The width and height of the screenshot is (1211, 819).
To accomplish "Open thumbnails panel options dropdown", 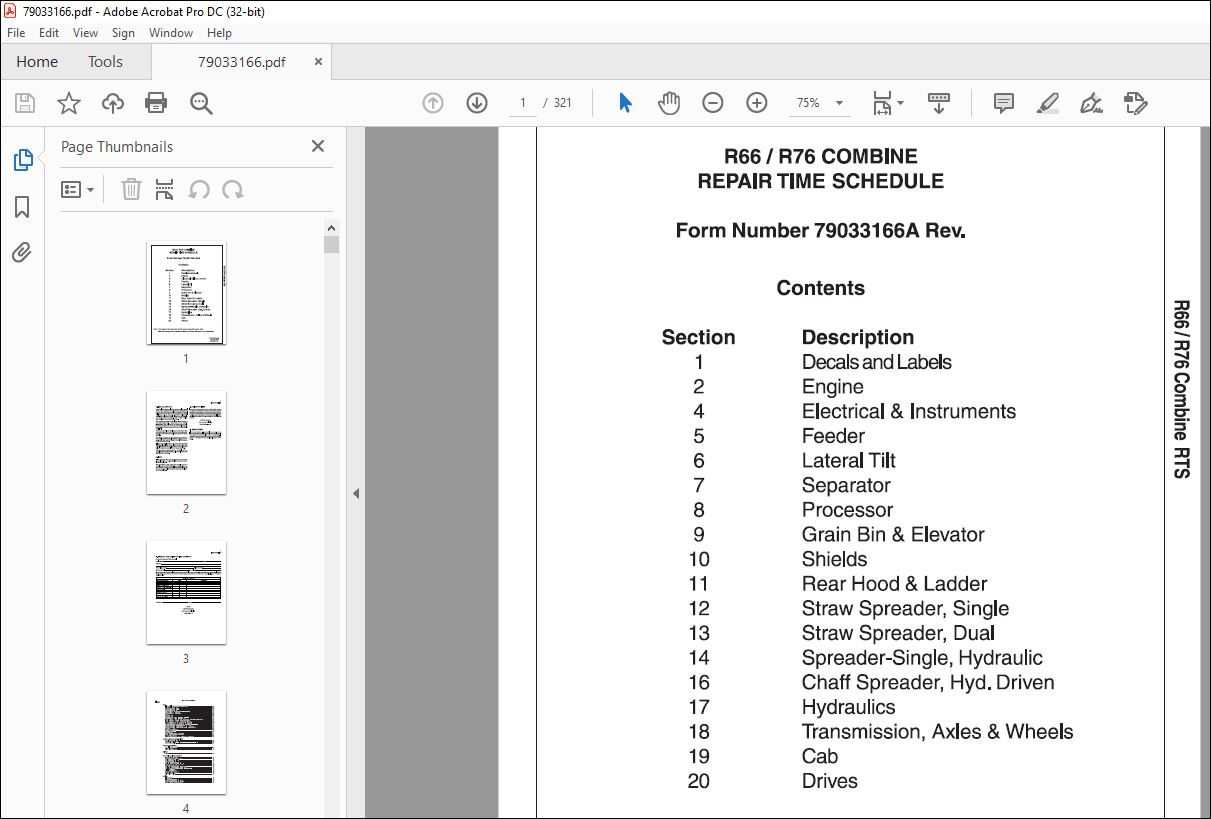I will (x=78, y=190).
